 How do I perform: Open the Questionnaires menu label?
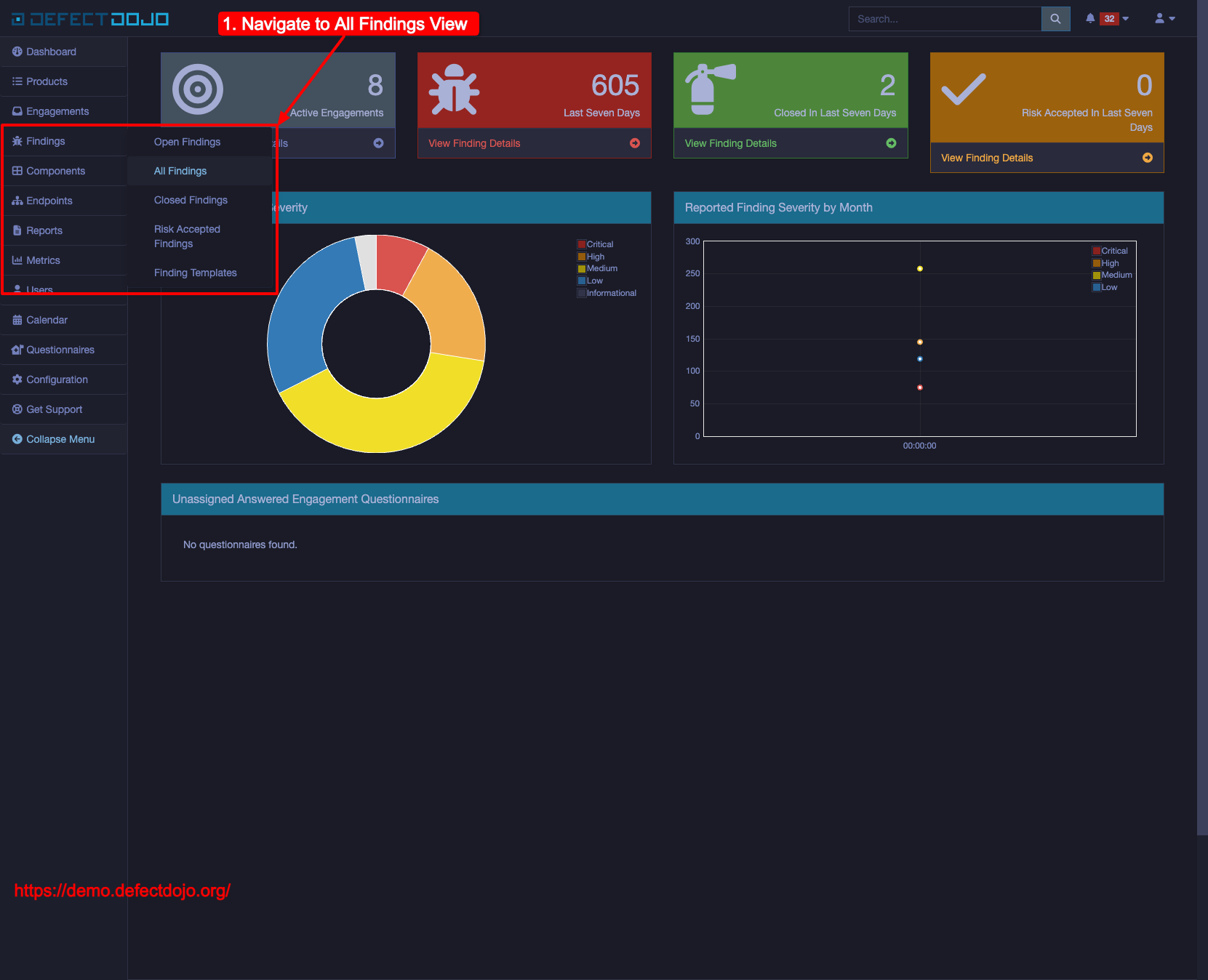click(x=60, y=350)
